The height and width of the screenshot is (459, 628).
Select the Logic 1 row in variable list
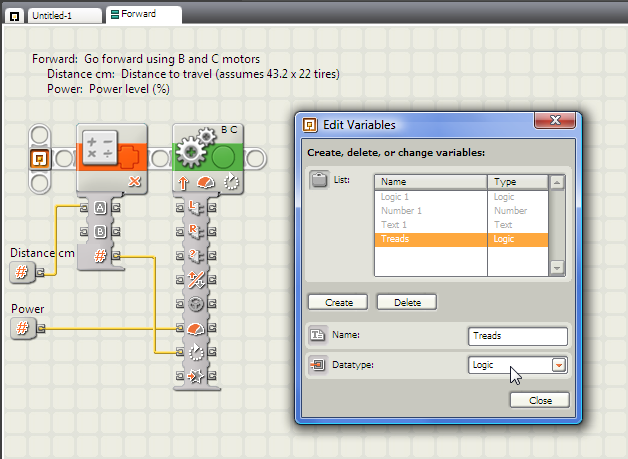point(461,197)
